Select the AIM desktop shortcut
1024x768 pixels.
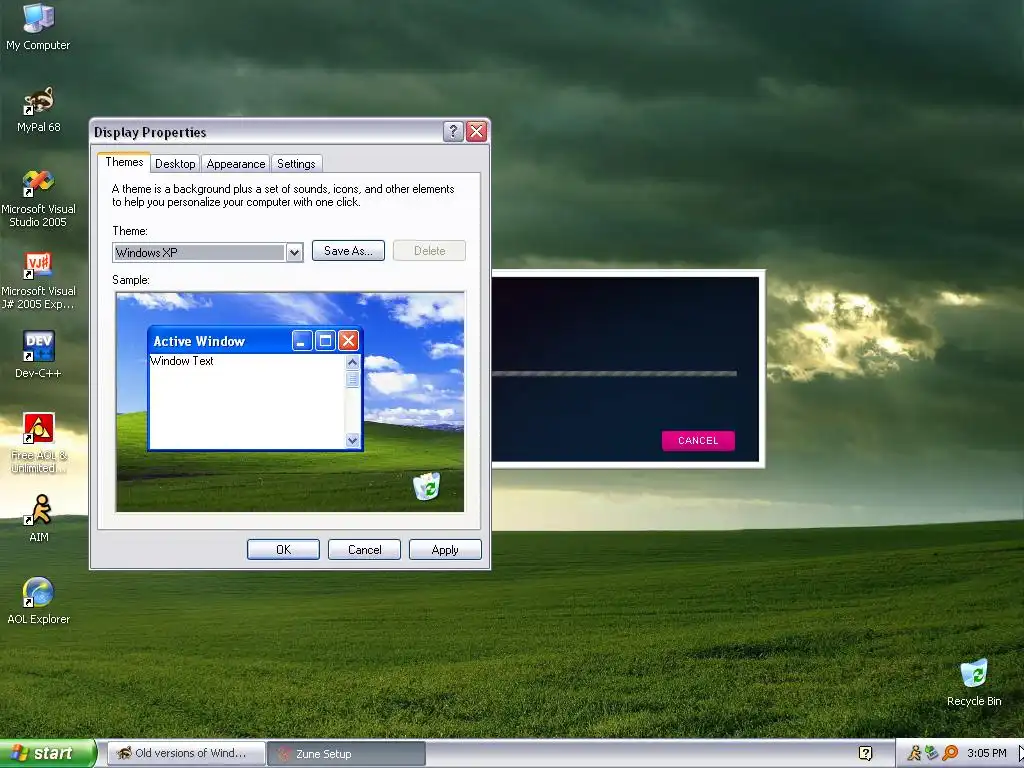39,519
